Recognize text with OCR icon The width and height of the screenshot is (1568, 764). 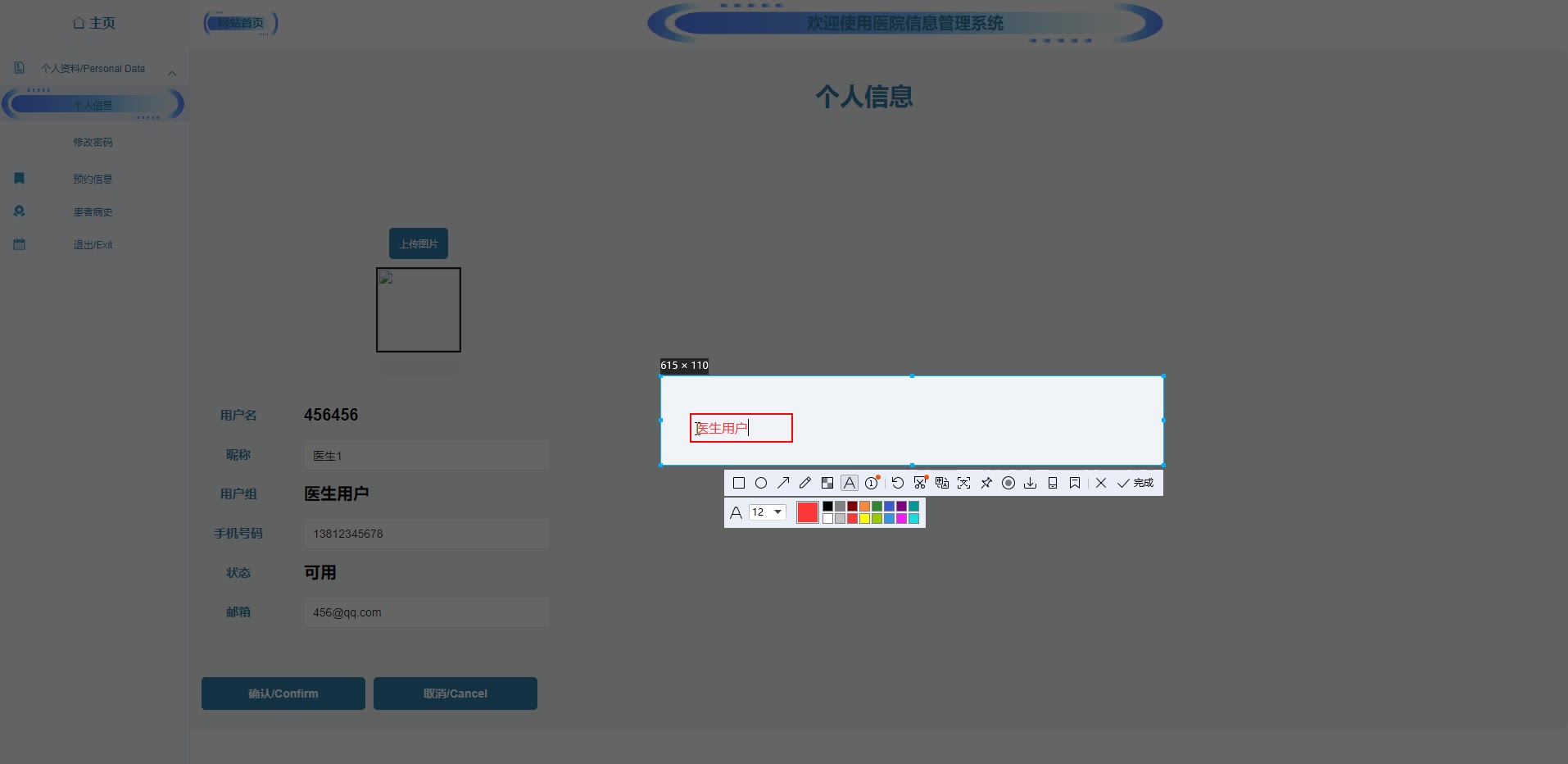pos(964,483)
